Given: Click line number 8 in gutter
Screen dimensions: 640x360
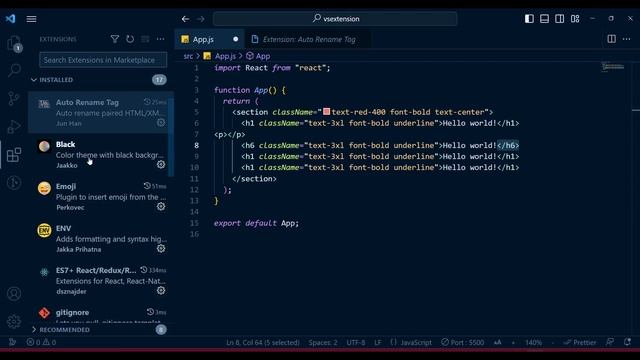Looking at the screenshot, I should pos(196,145).
